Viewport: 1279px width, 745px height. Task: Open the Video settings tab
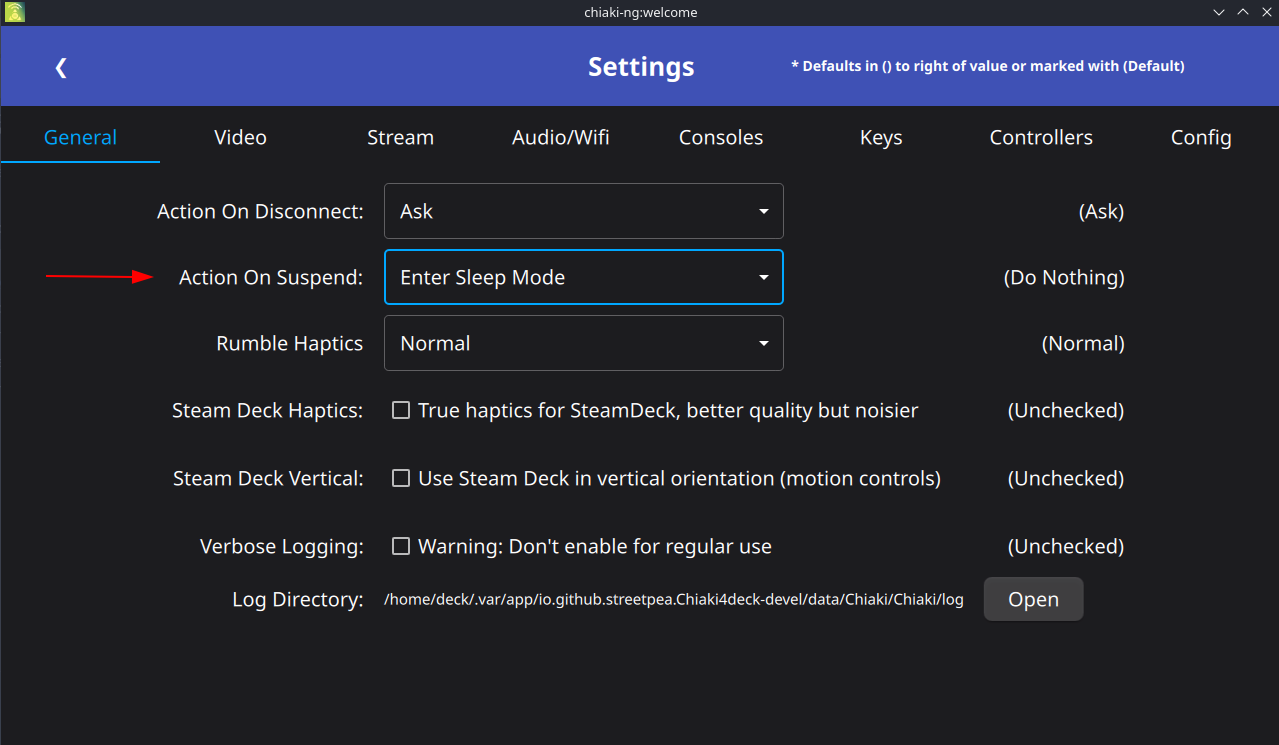coord(240,137)
